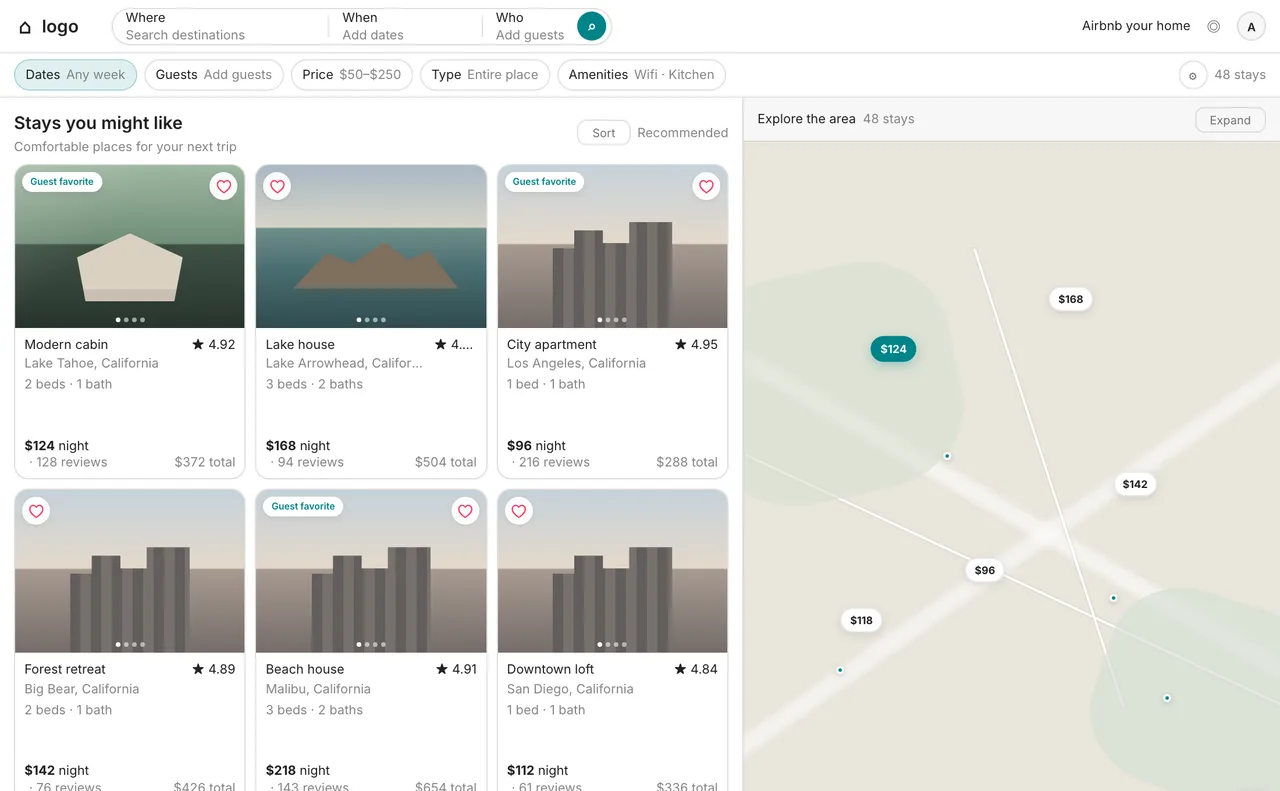1280x791 pixels.
Task: Open the City apartment listing photo
Action: point(612,247)
